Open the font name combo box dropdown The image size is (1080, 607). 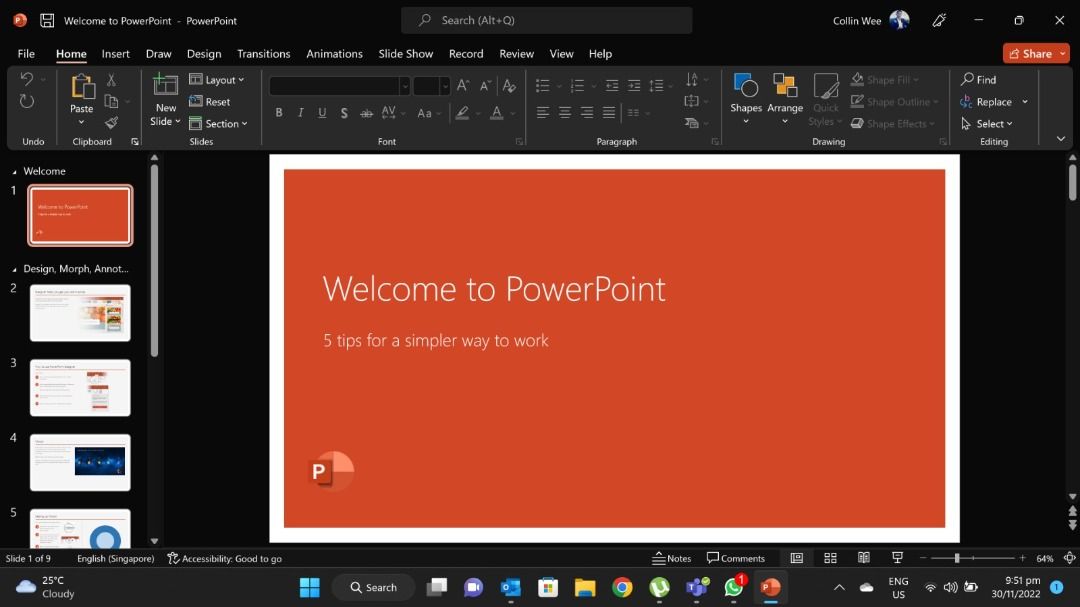point(404,86)
